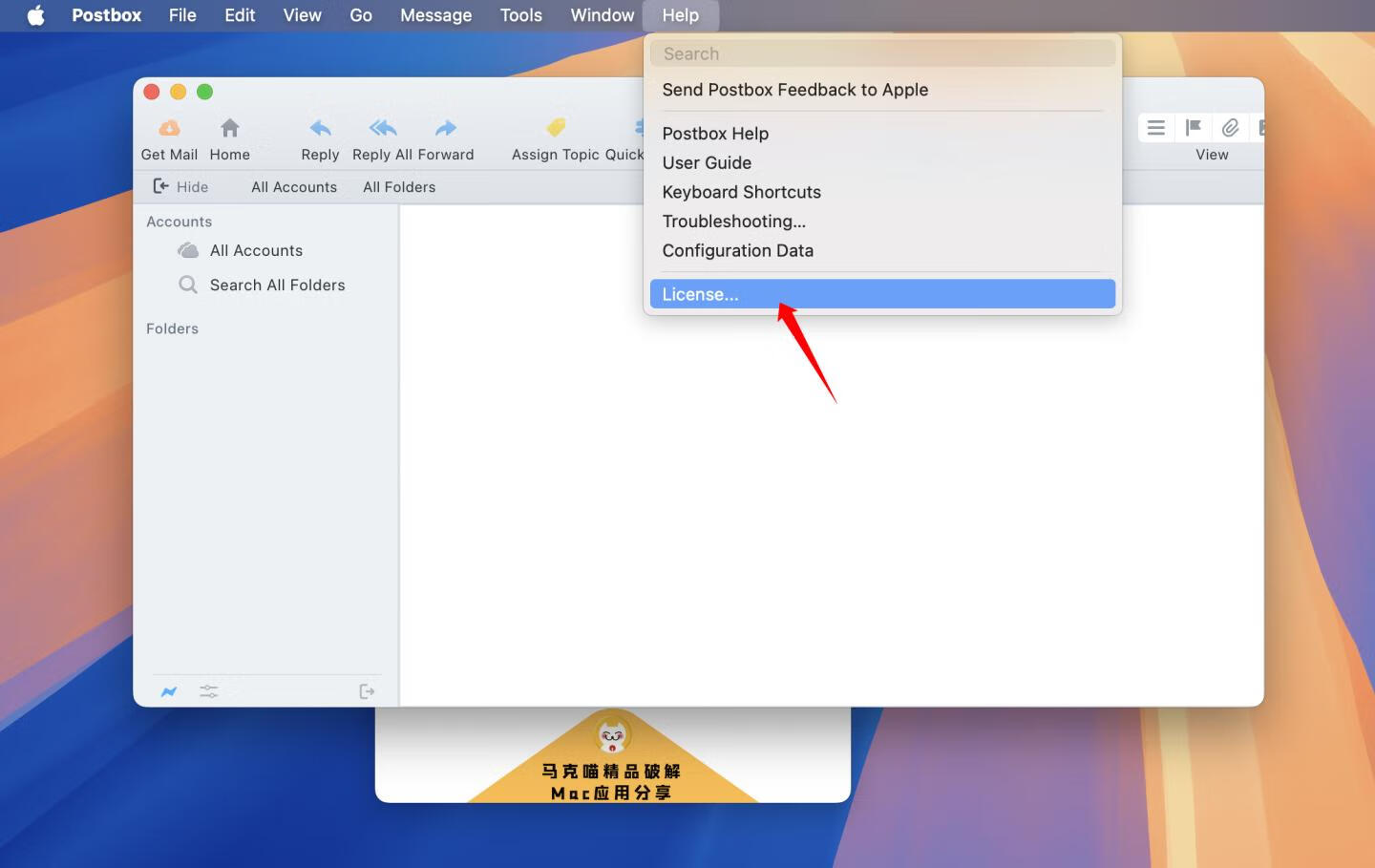Close the Postbox window with red button

point(152,92)
